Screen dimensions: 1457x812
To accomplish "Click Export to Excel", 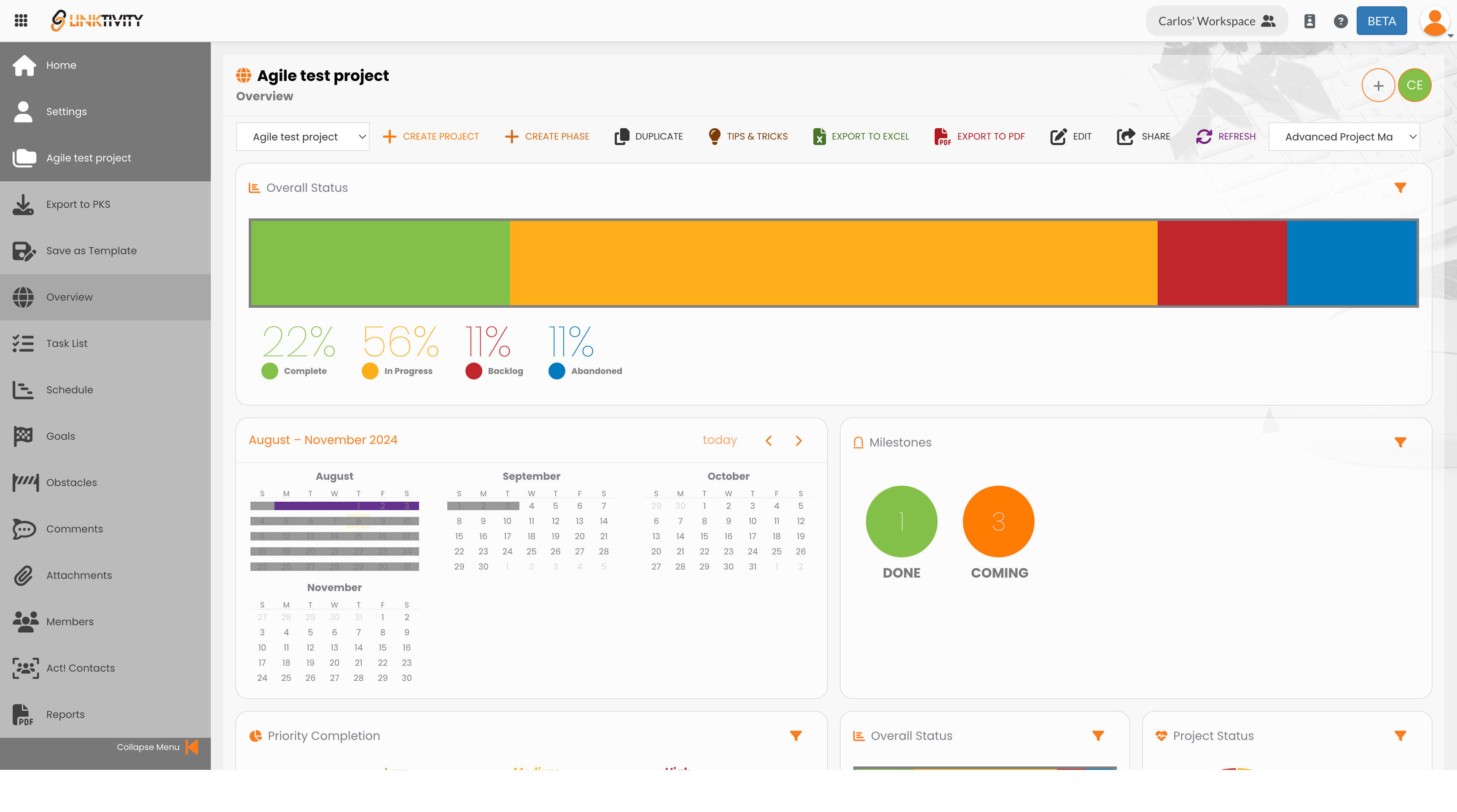I will pyautogui.click(x=861, y=136).
